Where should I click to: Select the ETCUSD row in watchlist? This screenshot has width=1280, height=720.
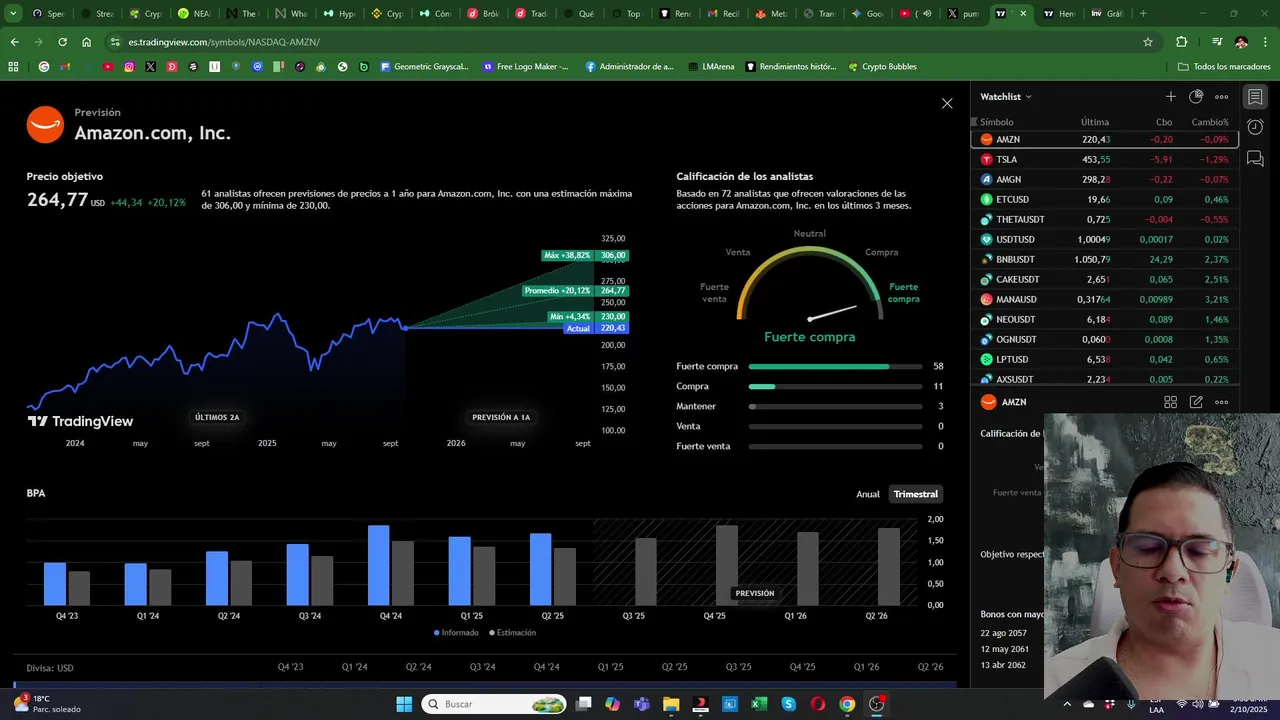tap(1104, 199)
